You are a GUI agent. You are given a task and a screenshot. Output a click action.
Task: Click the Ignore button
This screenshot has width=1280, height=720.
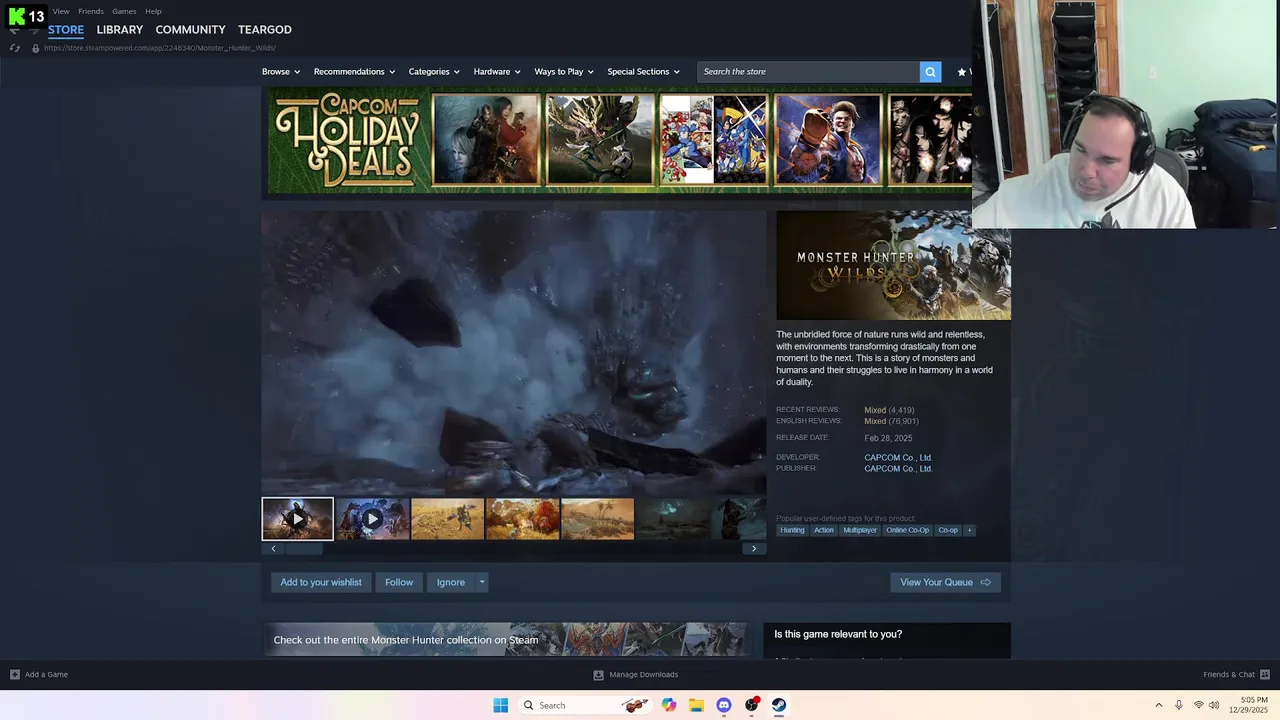(451, 582)
